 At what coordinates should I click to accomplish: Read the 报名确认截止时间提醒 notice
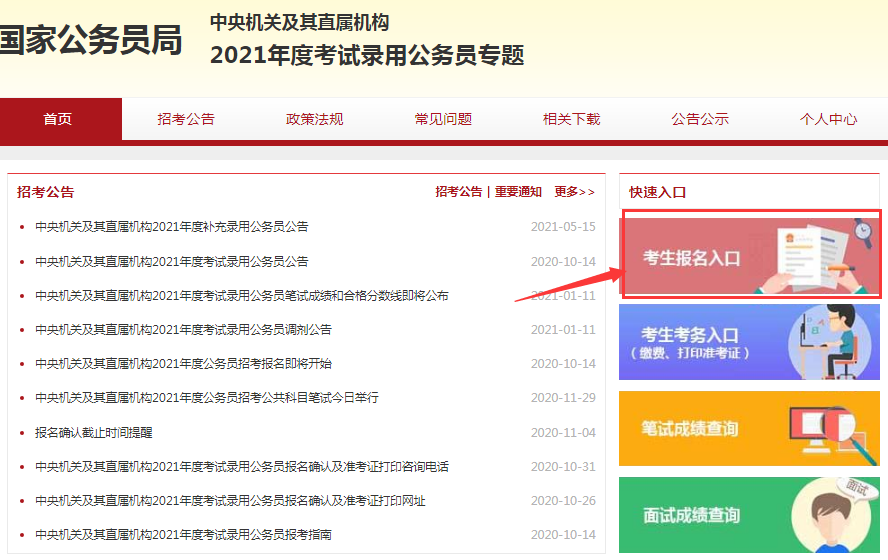coord(94,433)
